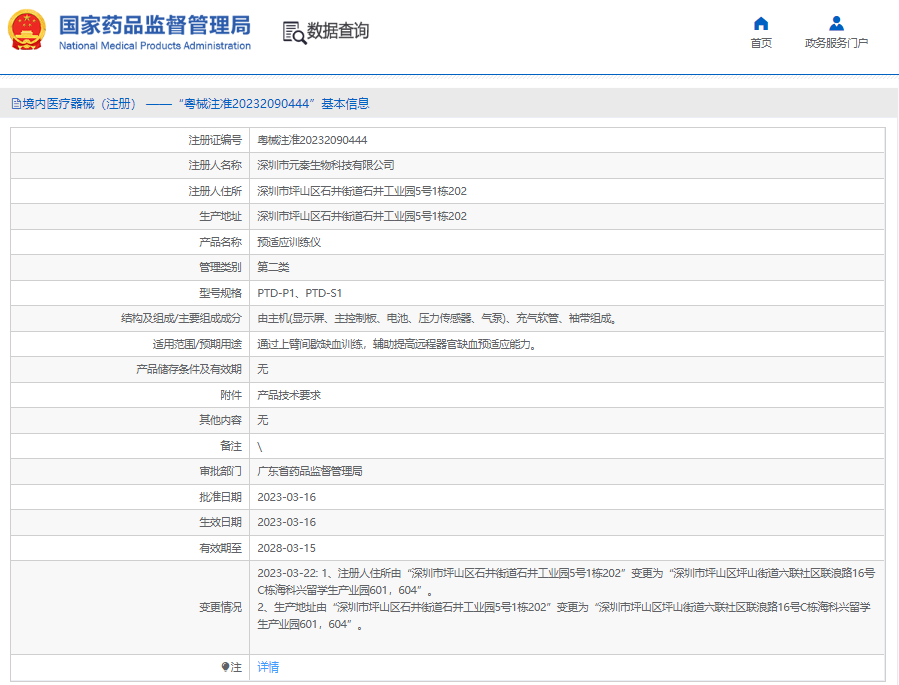Click the 注册人名称 row label
This screenshot has height=685, width=899.
click(x=215, y=165)
